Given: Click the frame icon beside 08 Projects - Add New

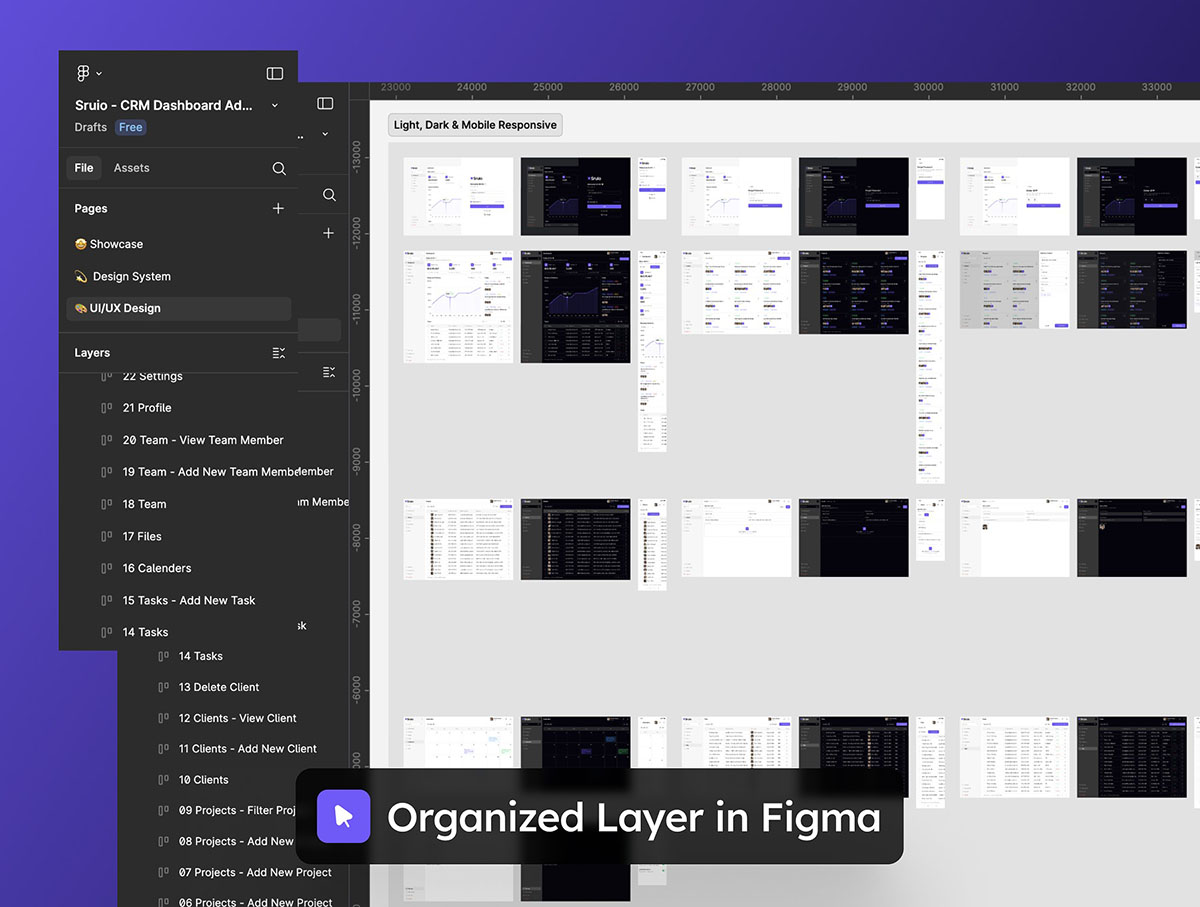Looking at the screenshot, I should click(x=163, y=842).
